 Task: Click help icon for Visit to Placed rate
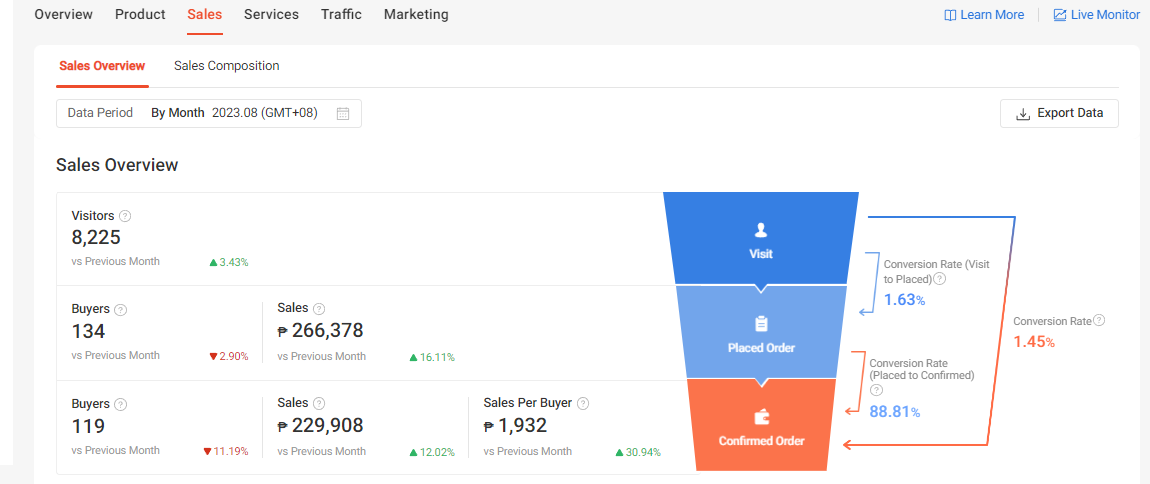(x=939, y=280)
